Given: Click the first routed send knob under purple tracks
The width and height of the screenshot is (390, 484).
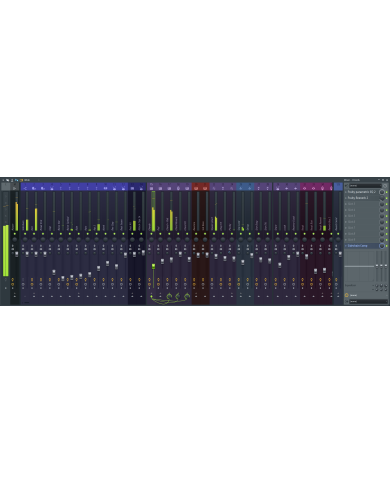Looking at the screenshot, I should [169, 296].
